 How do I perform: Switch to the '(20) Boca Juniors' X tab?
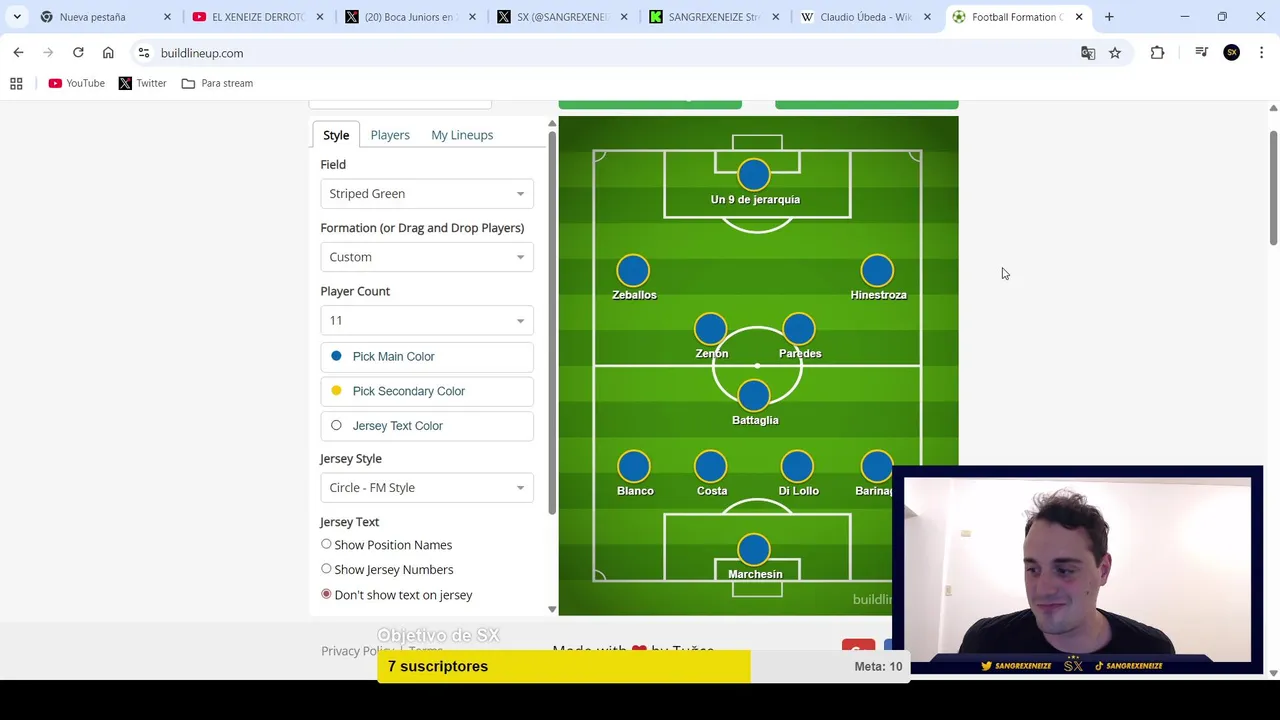coord(410,17)
